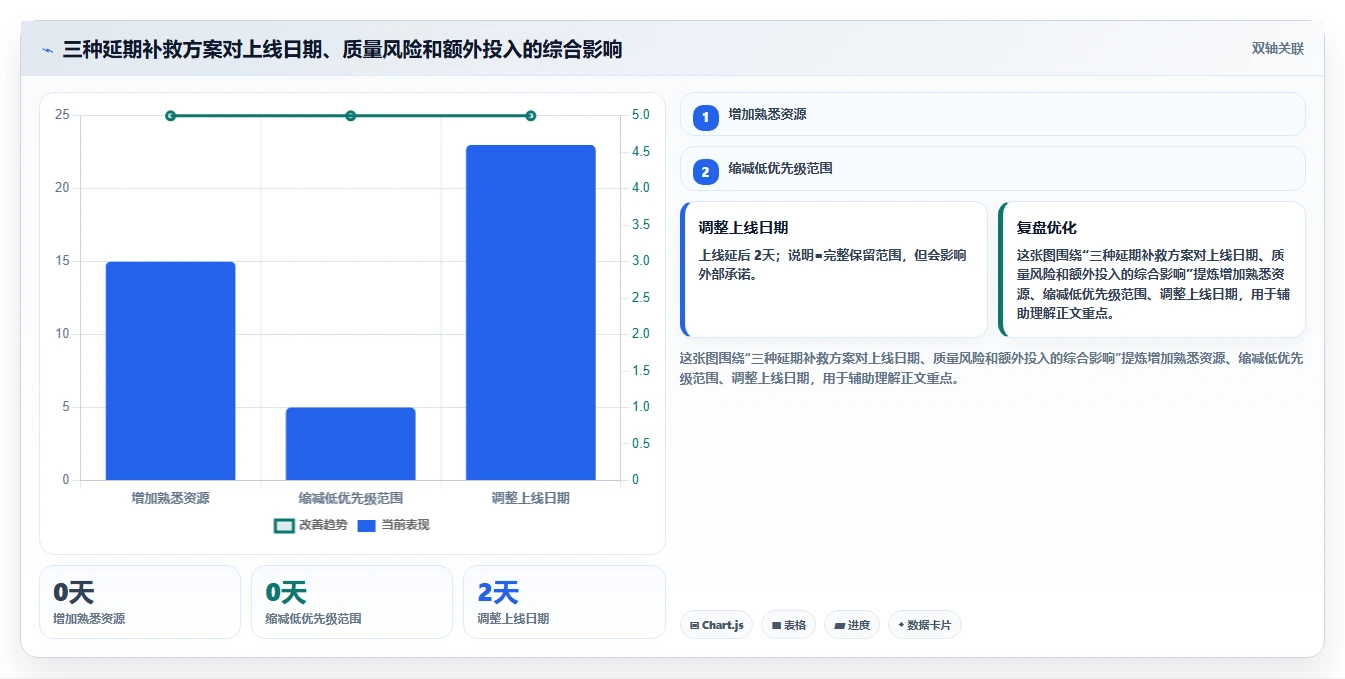Click the x-axis label 缩减低优先级范围
The width and height of the screenshot is (1345, 679).
pyautogui.click(x=351, y=497)
